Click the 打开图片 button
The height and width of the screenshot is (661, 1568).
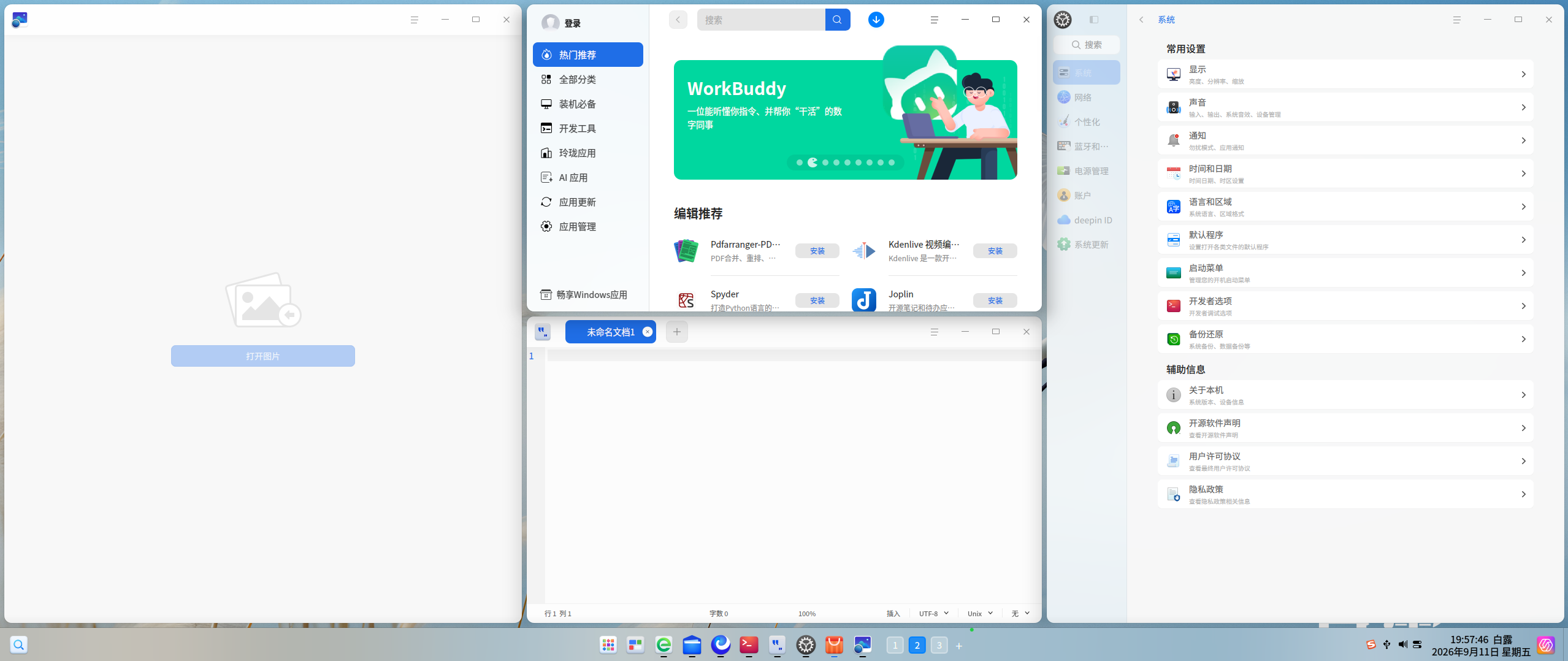pos(262,356)
